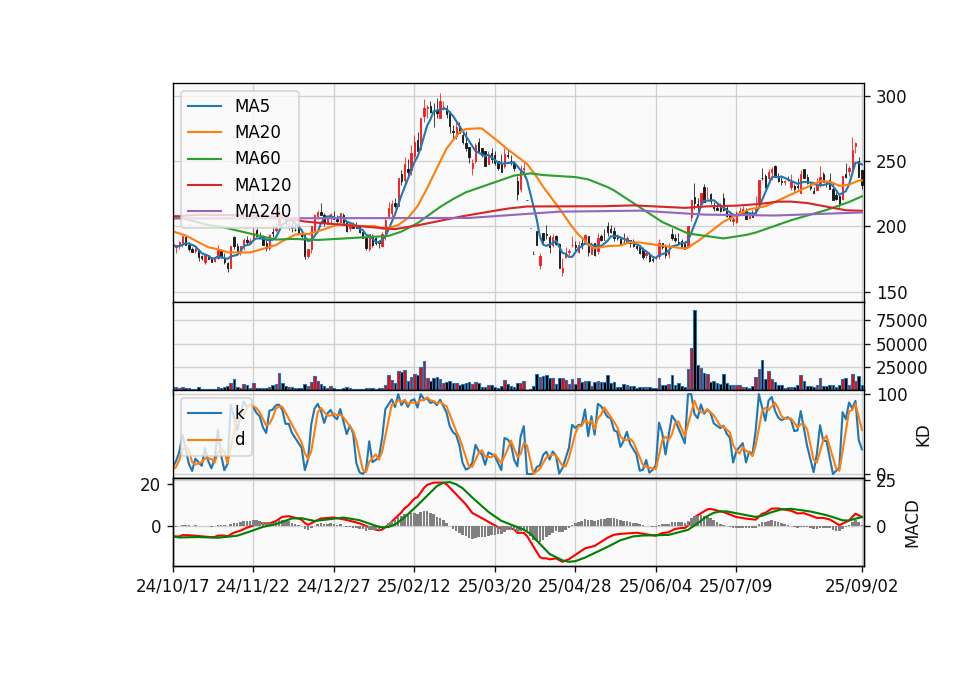The height and width of the screenshot is (690, 960).
Task: Click the 25/02/12 date label
Action: click(414, 587)
